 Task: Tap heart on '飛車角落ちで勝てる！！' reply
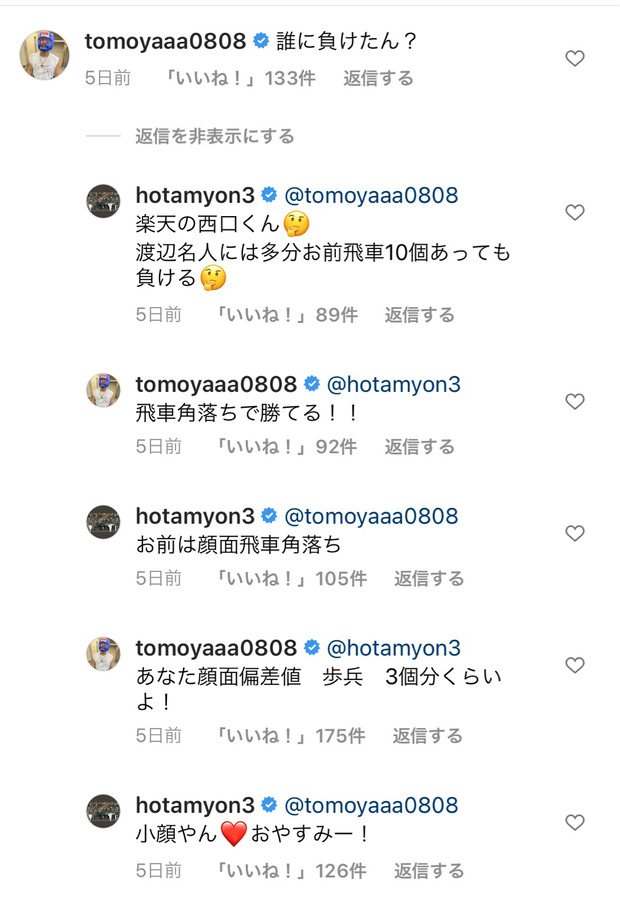coord(575,402)
